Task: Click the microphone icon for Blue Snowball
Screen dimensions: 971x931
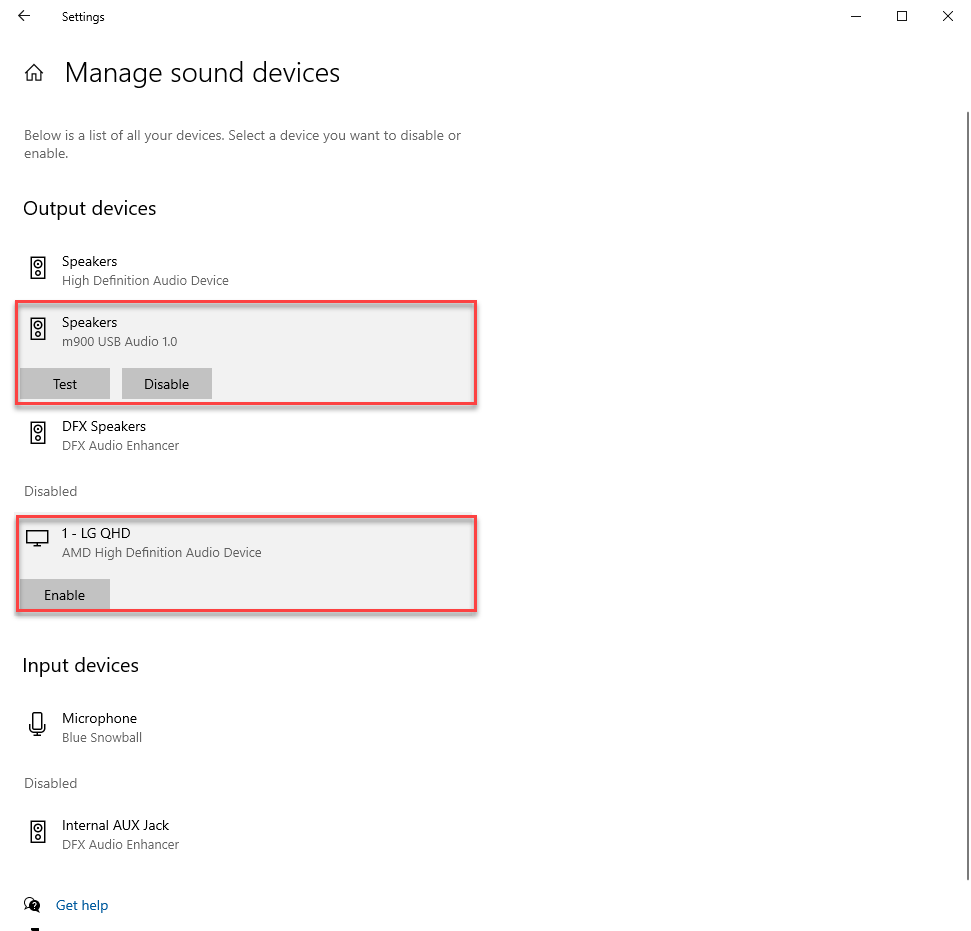Action: (37, 724)
